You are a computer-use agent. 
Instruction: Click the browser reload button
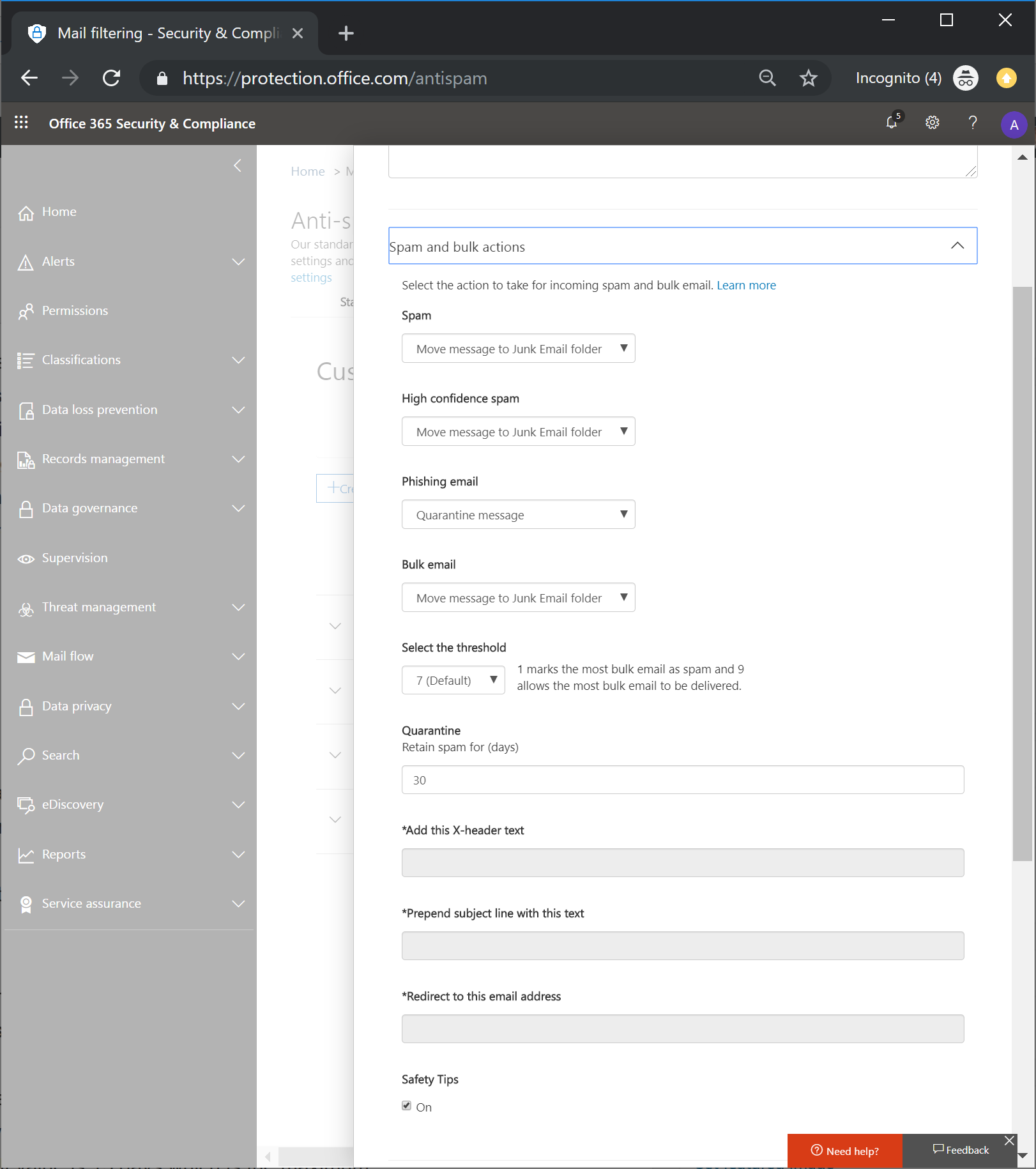[112, 78]
